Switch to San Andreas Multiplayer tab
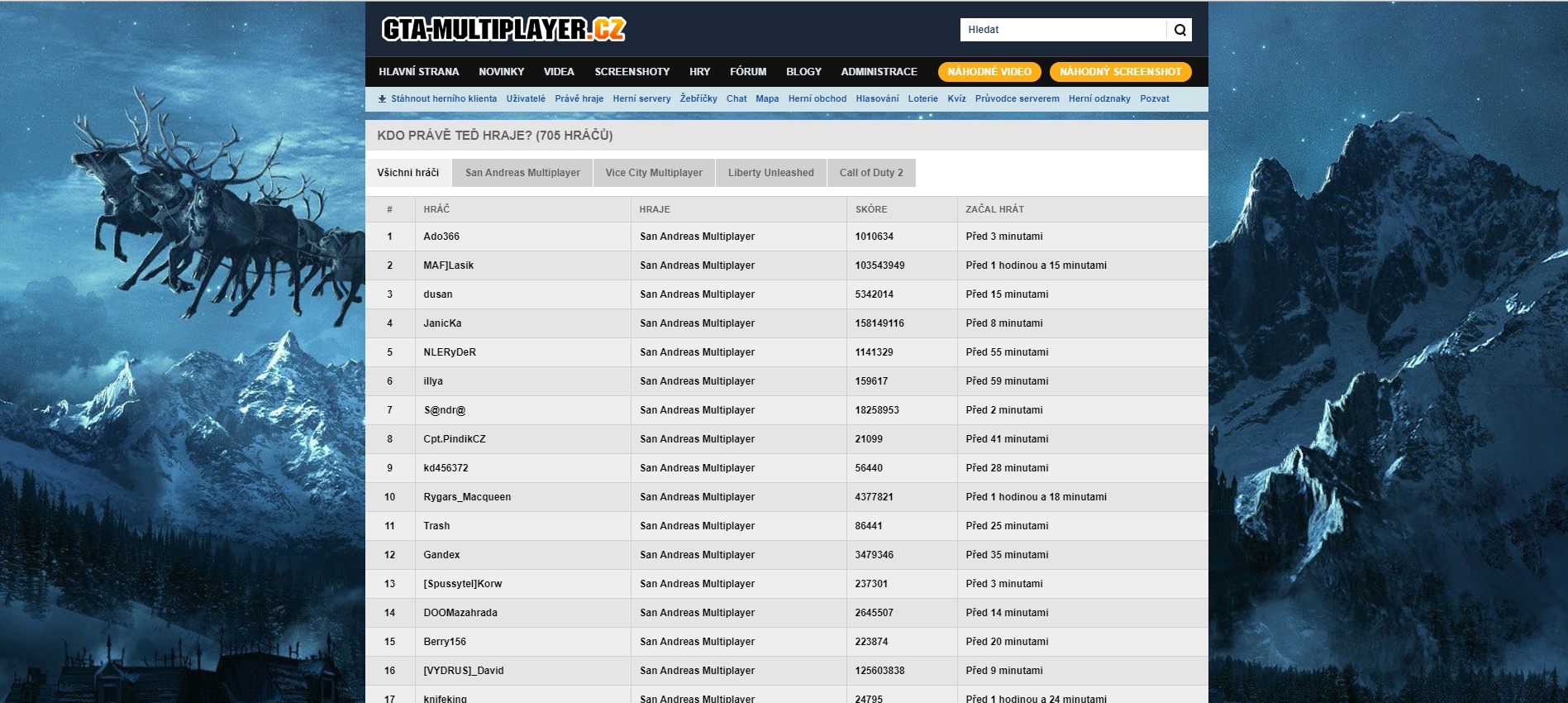Image resolution: width=1568 pixels, height=703 pixels. click(522, 173)
